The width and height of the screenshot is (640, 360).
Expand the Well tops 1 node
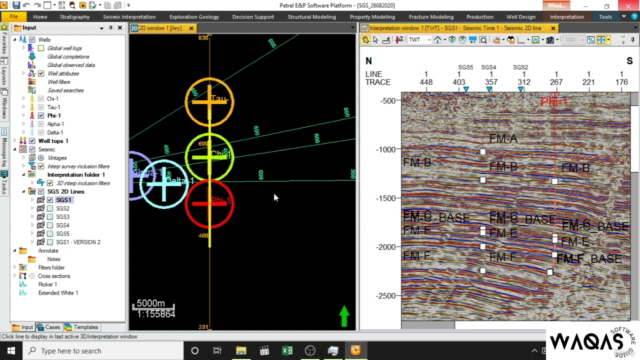point(15,141)
